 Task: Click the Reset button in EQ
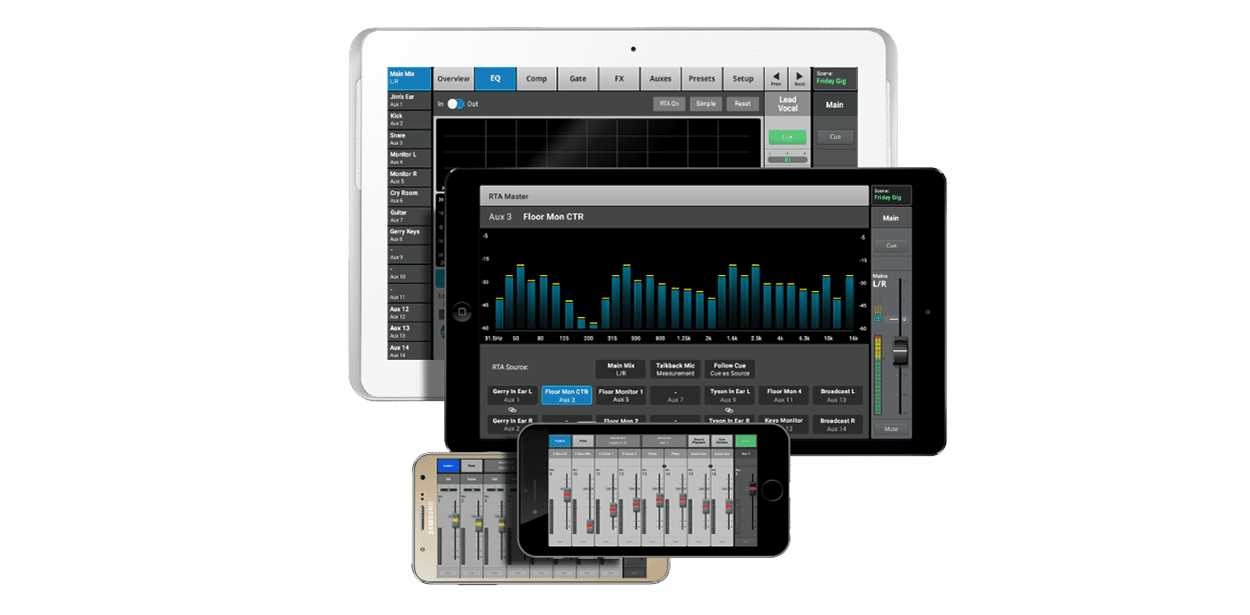(742, 104)
